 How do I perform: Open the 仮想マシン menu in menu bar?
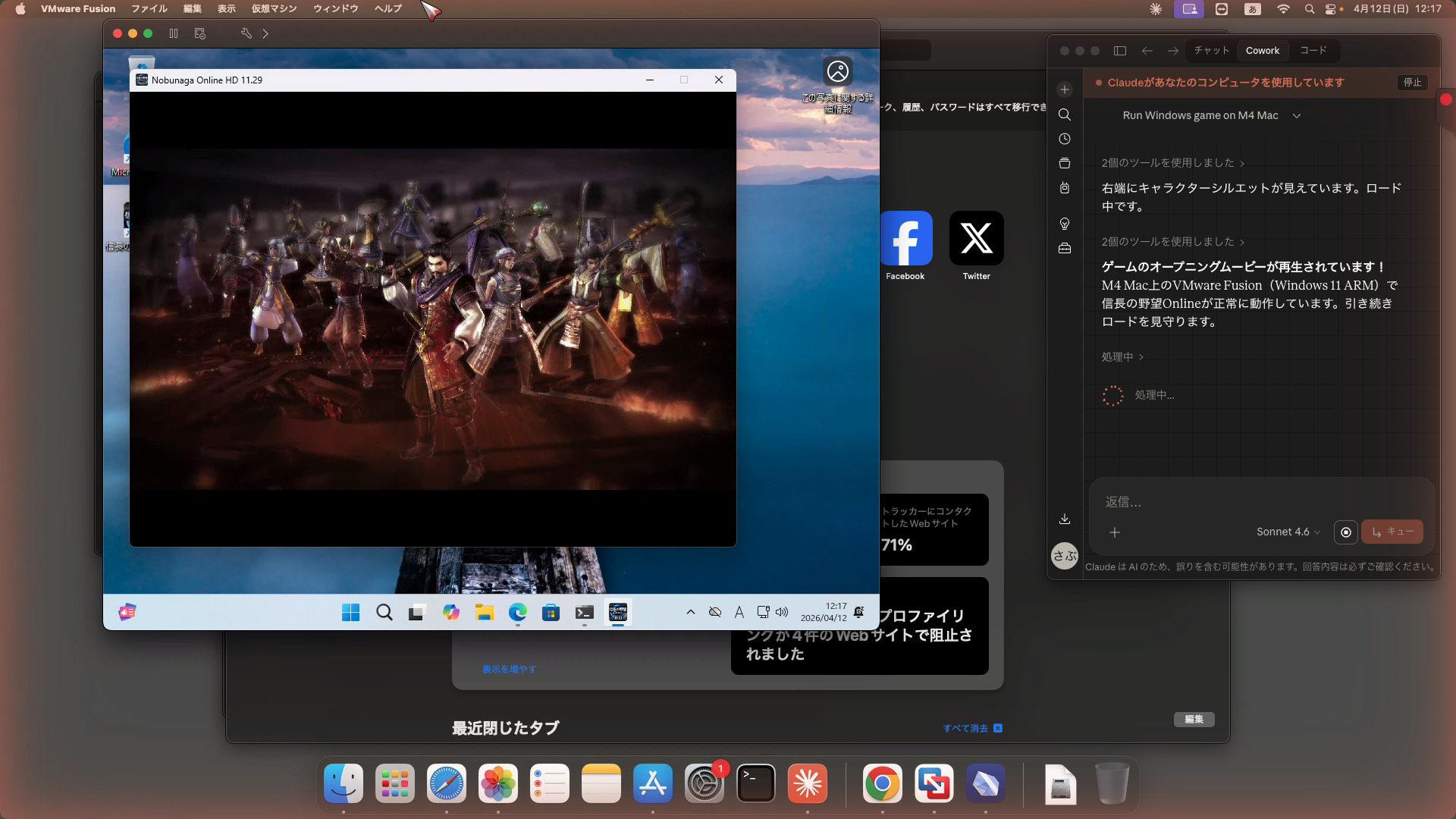pos(274,9)
